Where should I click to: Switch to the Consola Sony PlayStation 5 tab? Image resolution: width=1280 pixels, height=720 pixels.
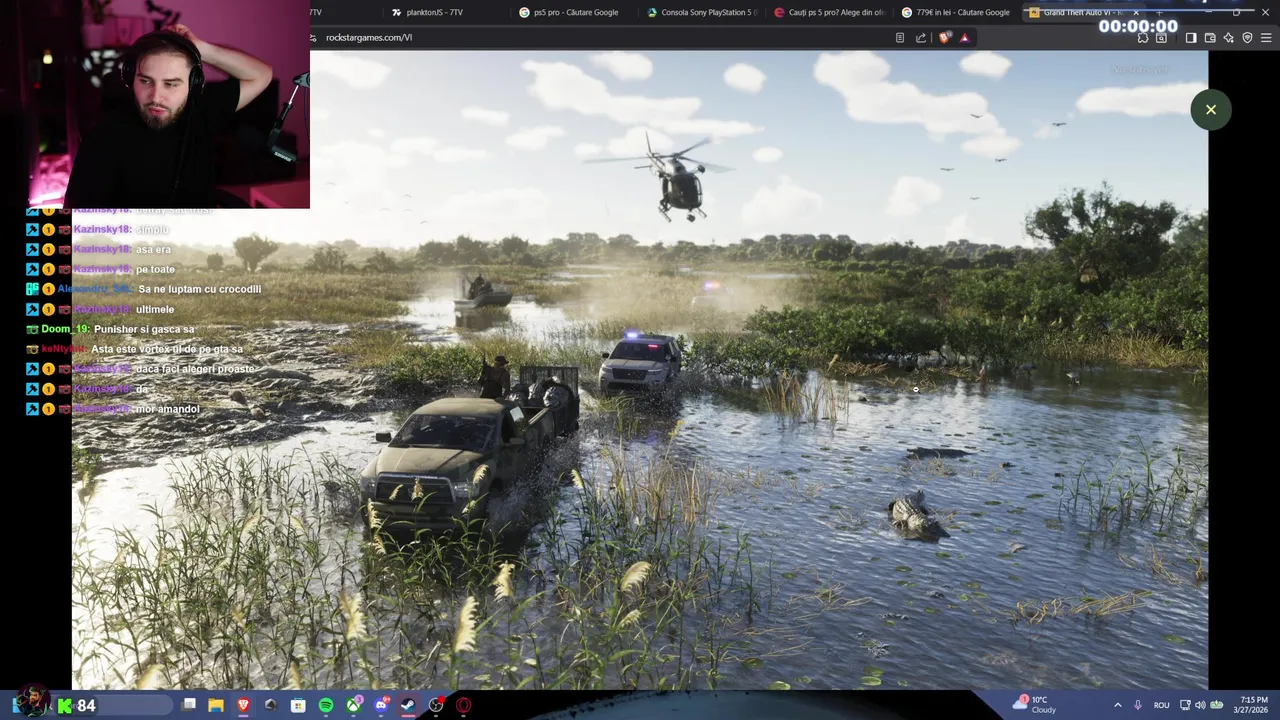pyautogui.click(x=704, y=12)
